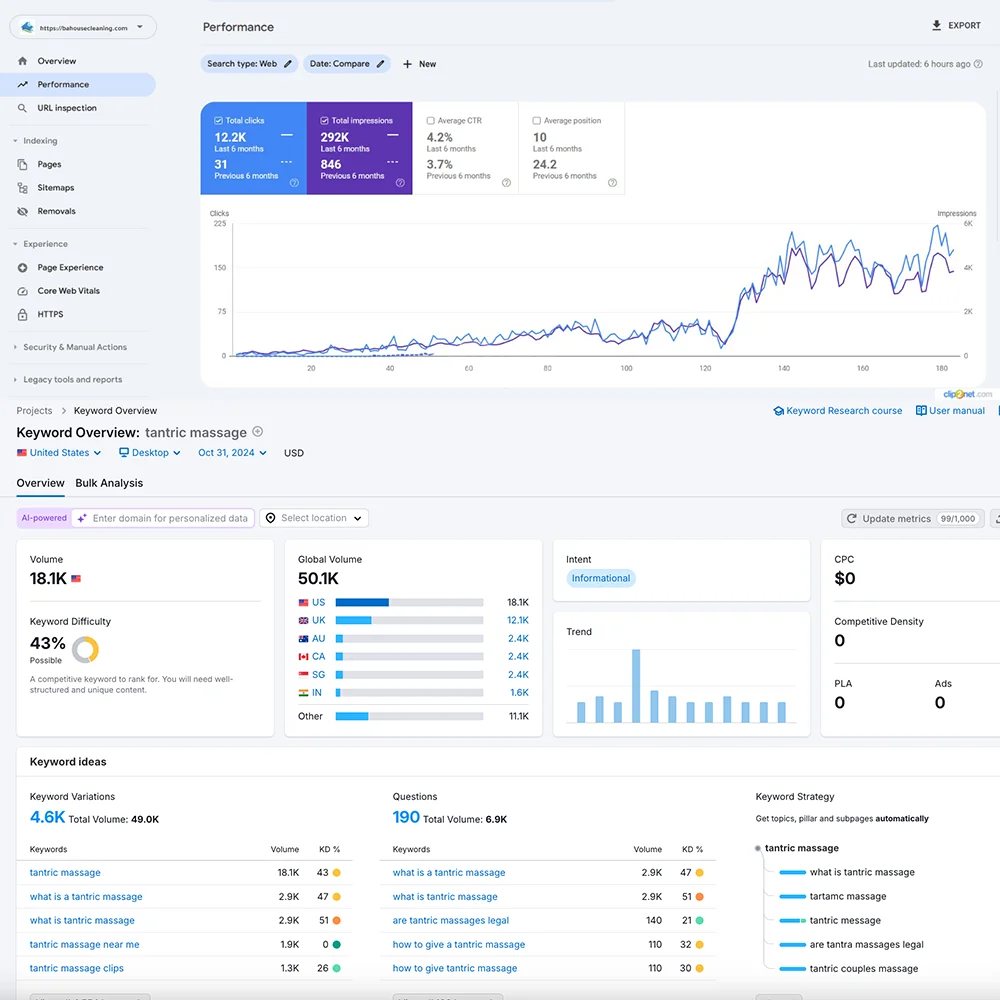1000x1000 pixels.
Task: Open the Overview item in sidebar
Action: pyautogui.click(x=56, y=61)
